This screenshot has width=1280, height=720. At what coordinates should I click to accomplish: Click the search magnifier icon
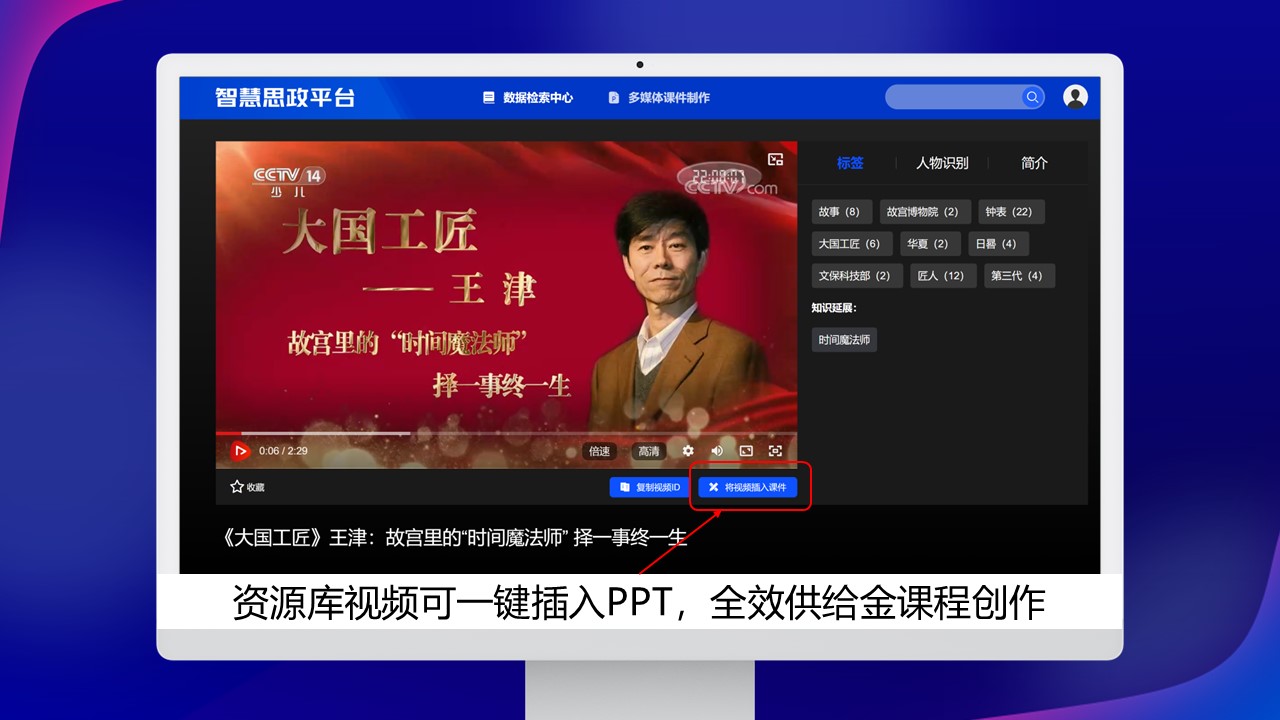point(1032,97)
